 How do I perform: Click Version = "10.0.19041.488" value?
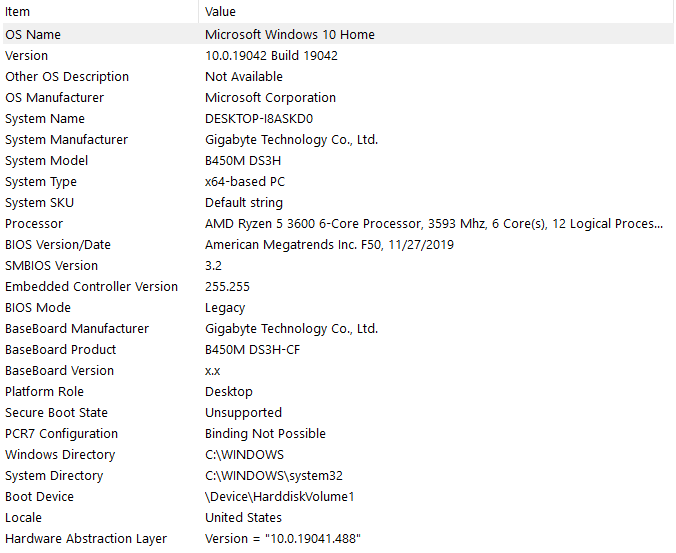point(283,539)
